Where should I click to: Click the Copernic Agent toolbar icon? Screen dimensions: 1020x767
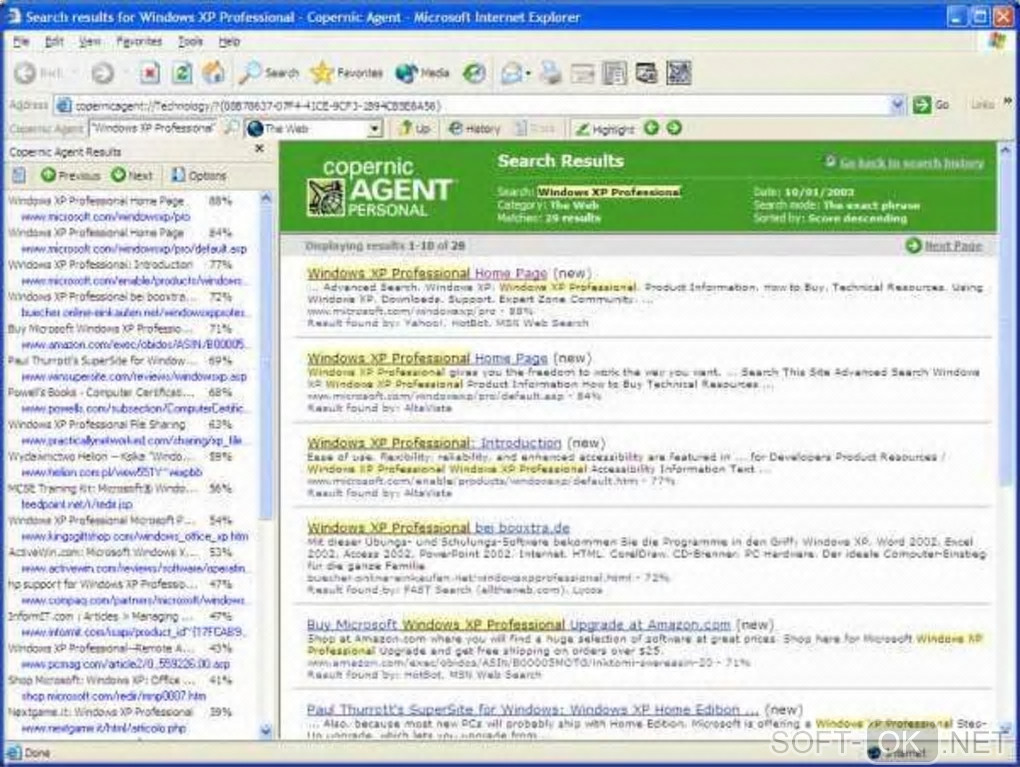[647, 73]
